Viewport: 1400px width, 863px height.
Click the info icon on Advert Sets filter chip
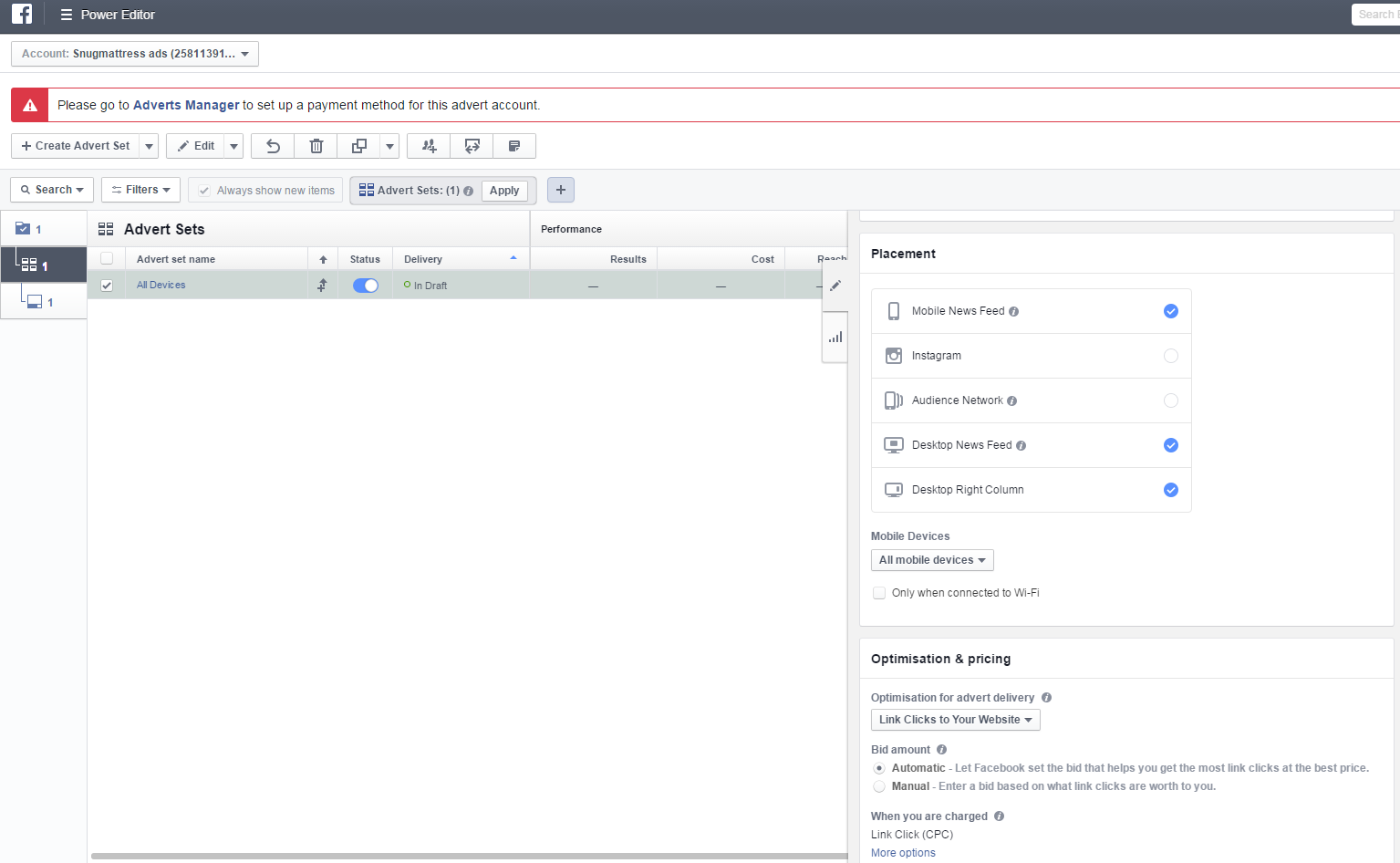click(469, 192)
